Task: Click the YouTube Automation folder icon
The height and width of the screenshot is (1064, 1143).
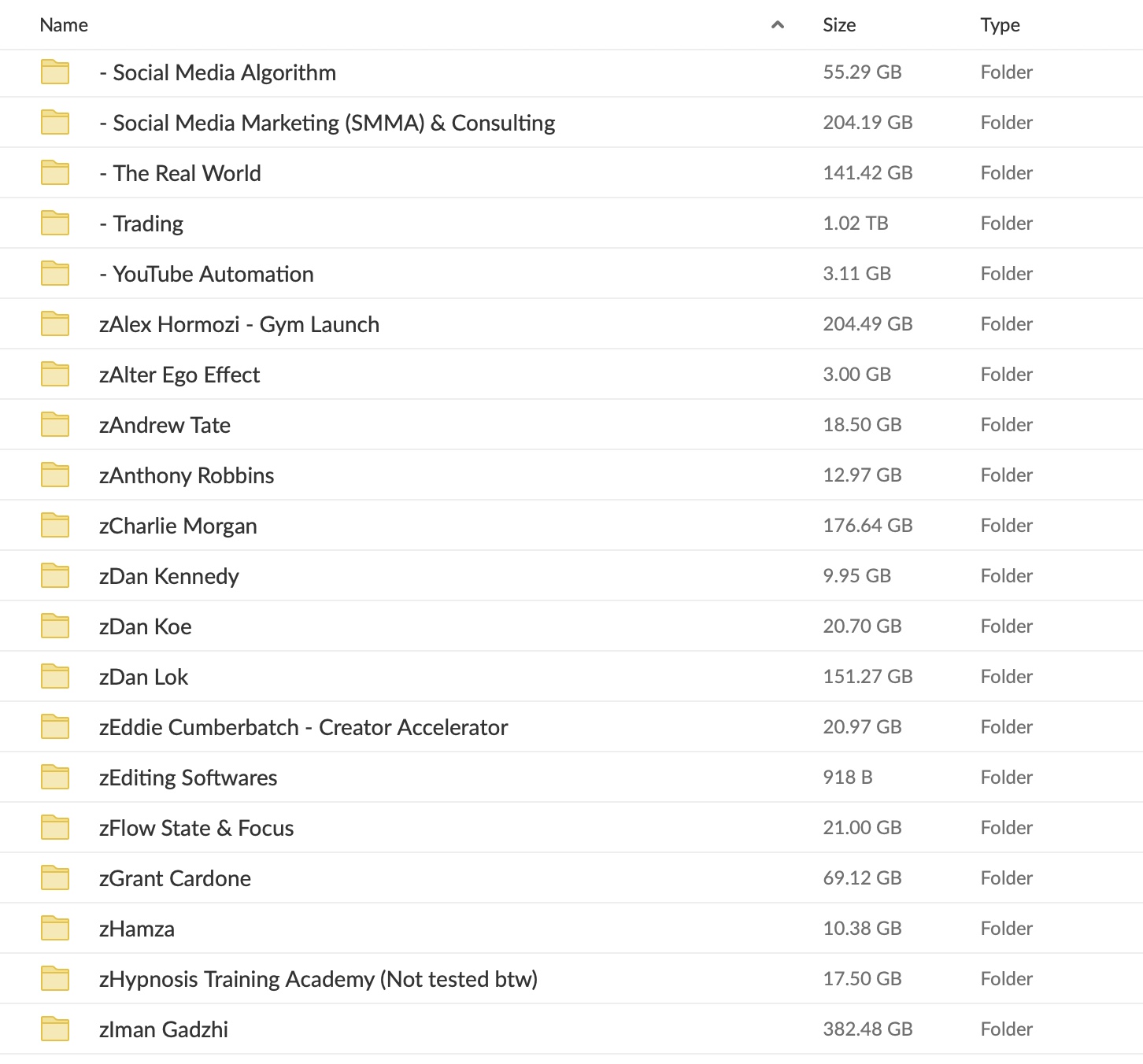Action: [x=54, y=273]
